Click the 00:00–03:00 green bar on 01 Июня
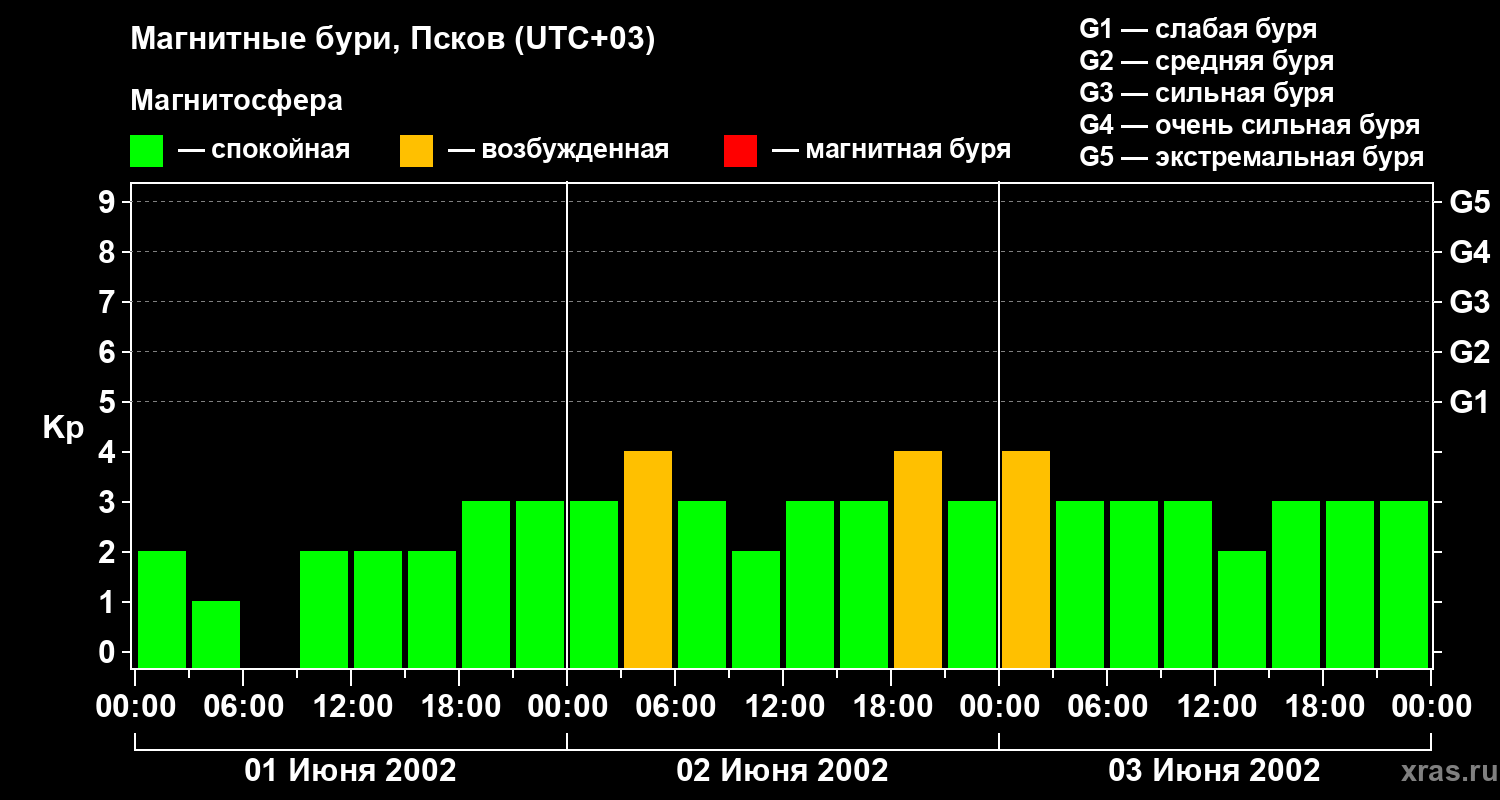Screen dimensions: 1500x800 (x=162, y=609)
